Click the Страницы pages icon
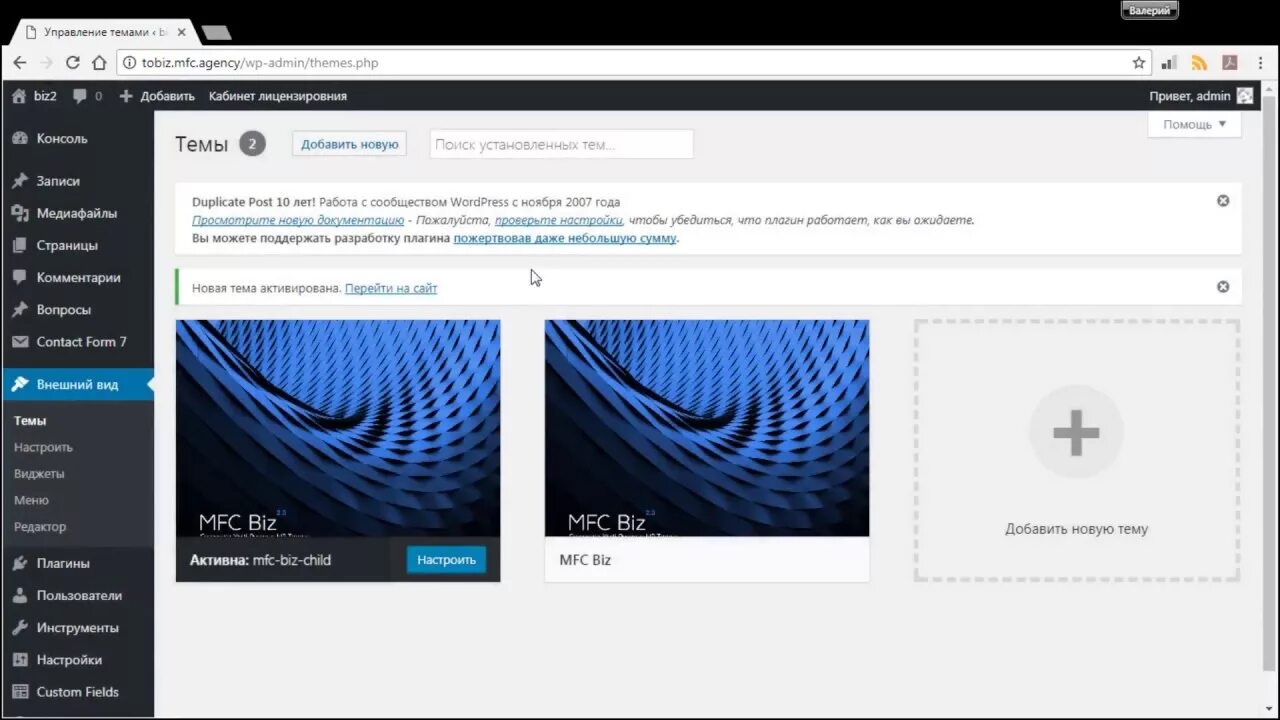The image size is (1280, 720). pos(20,245)
